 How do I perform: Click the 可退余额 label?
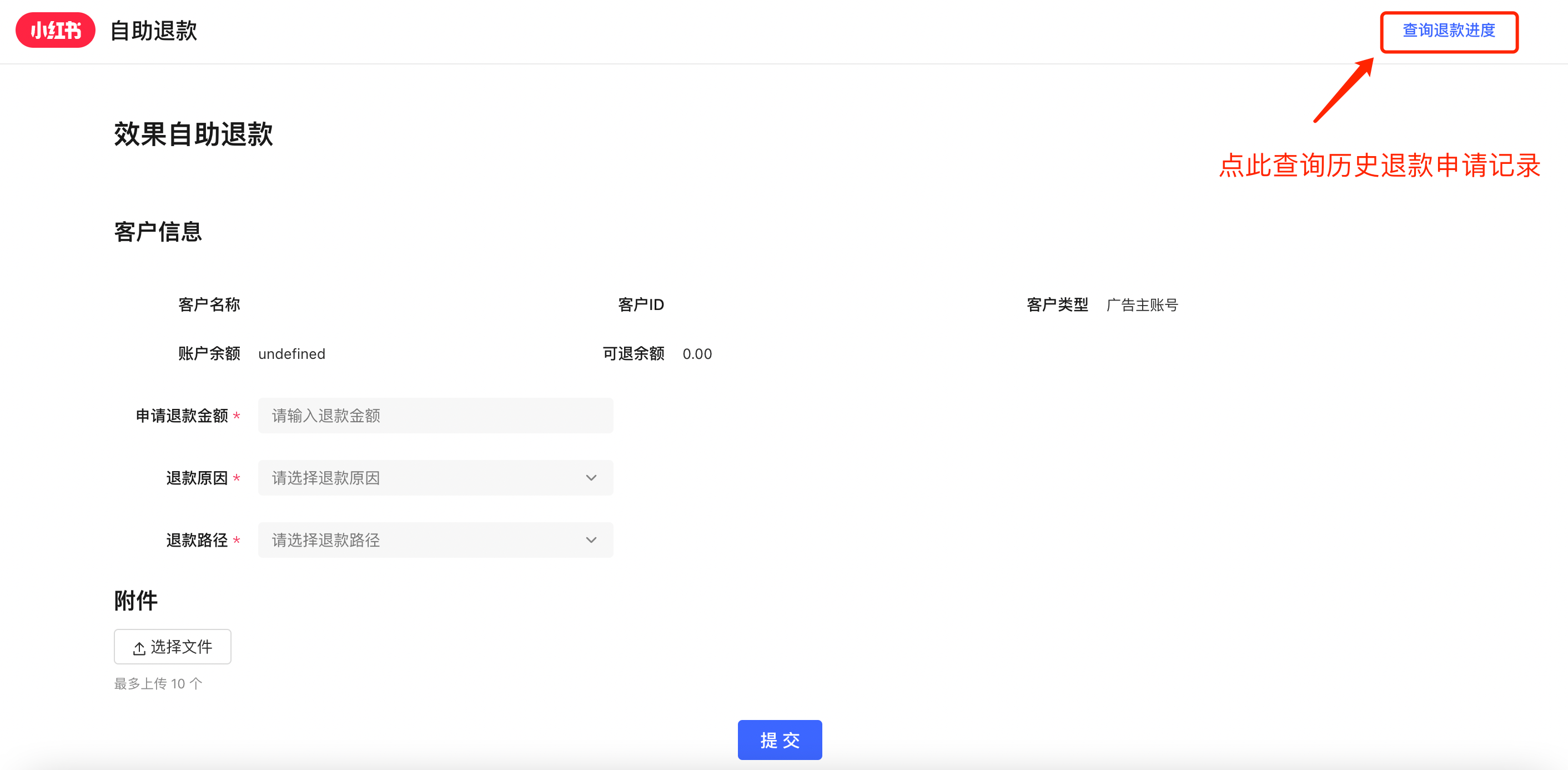click(x=634, y=353)
